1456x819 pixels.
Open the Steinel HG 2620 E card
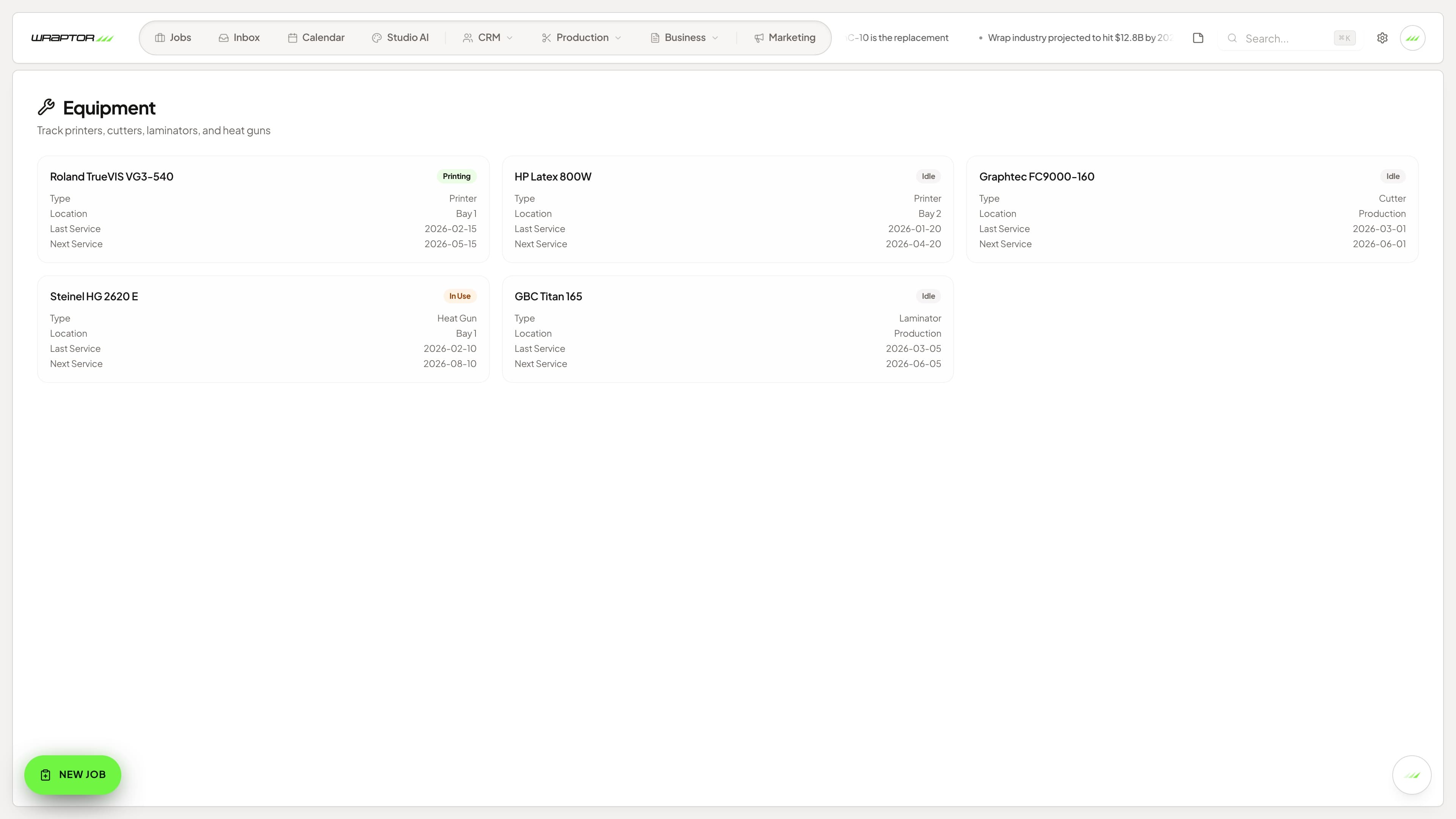pos(263,329)
